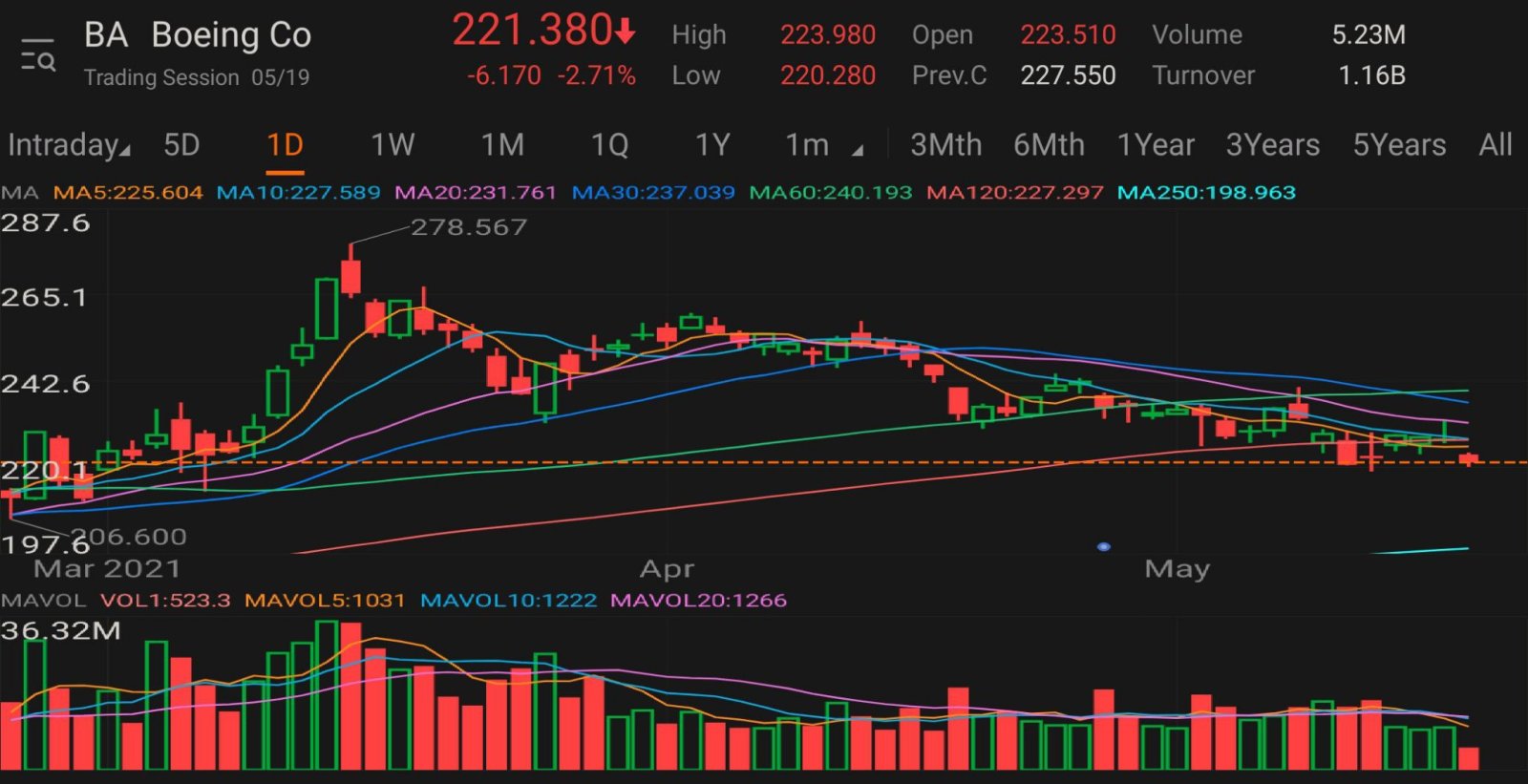Click the Low 220.280 value
Viewport: 1528px width, 784px height.
tap(827, 75)
